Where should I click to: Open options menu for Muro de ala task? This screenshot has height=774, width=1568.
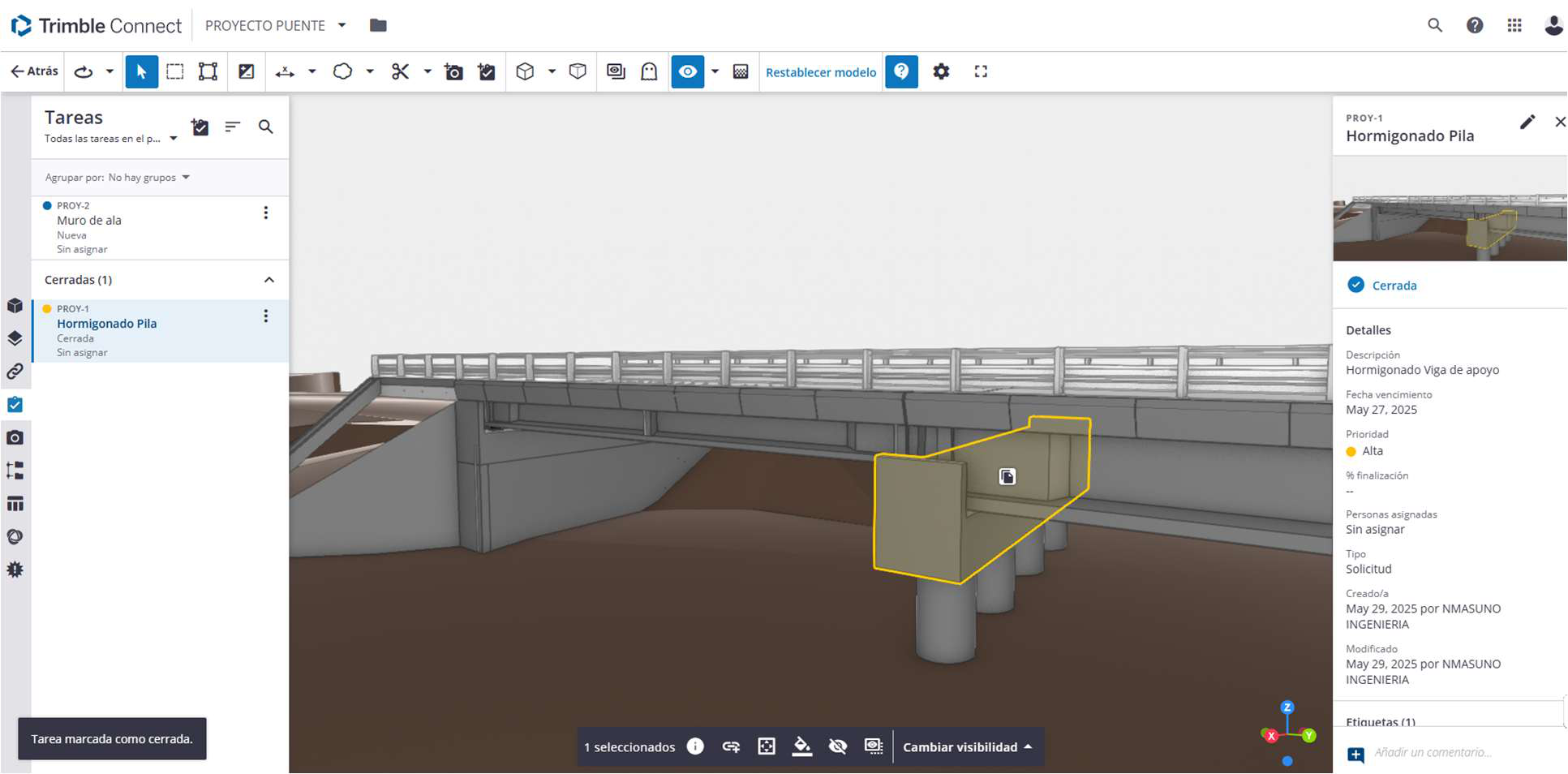265,212
